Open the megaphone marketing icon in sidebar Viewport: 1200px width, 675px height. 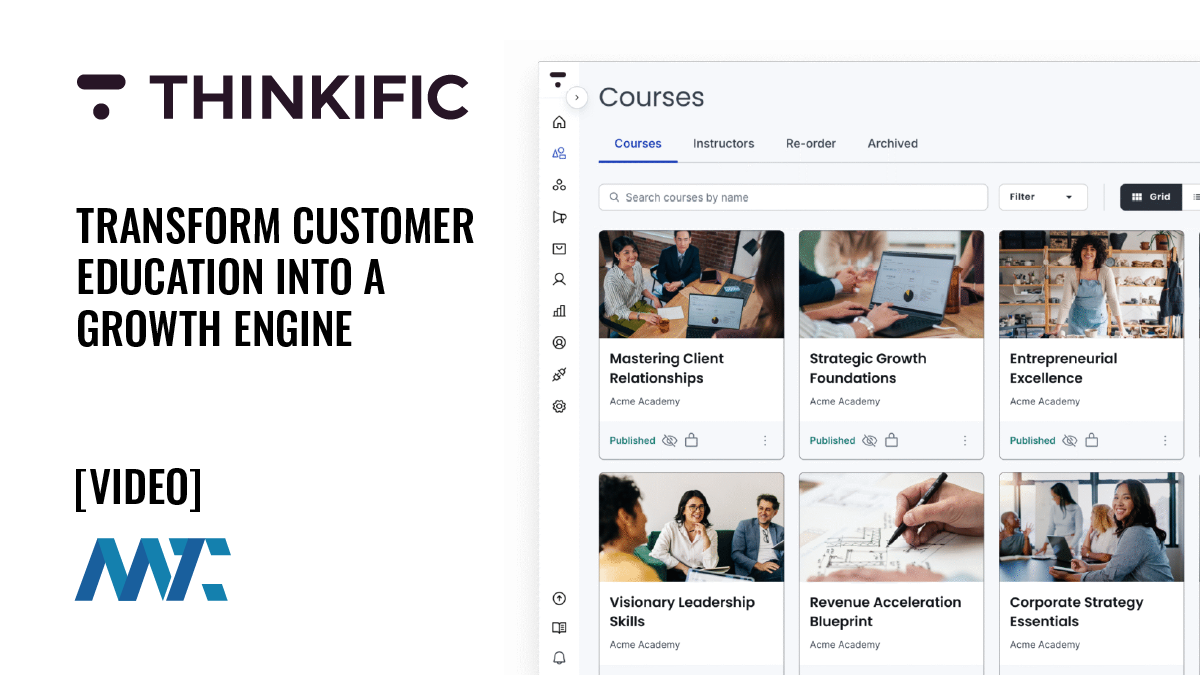click(559, 217)
